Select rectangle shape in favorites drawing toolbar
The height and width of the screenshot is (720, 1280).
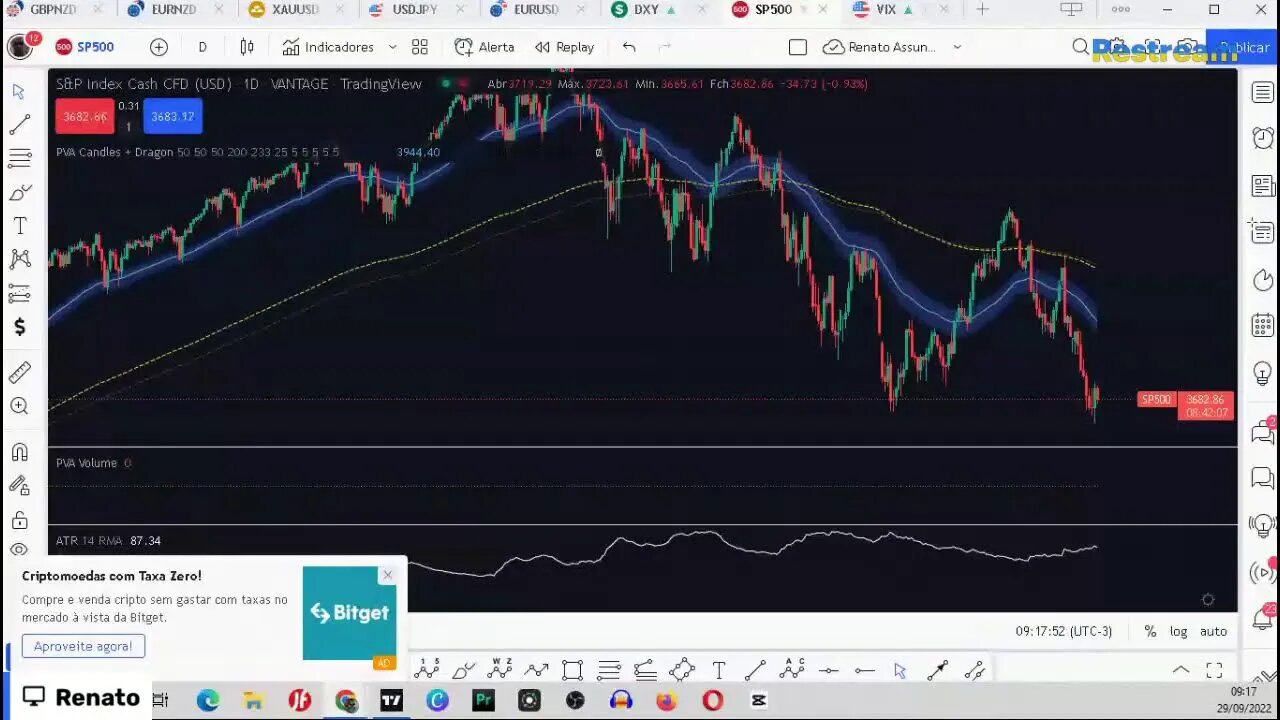(572, 670)
